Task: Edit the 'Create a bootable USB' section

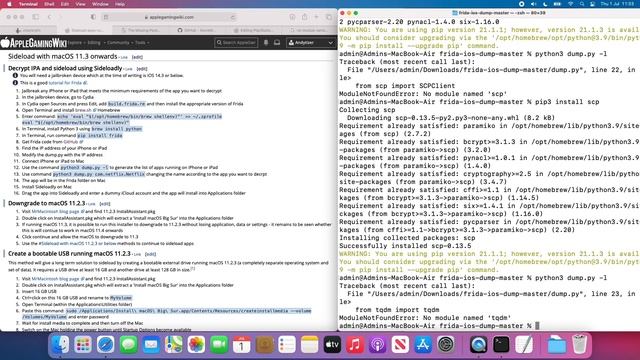Action: click(150, 254)
